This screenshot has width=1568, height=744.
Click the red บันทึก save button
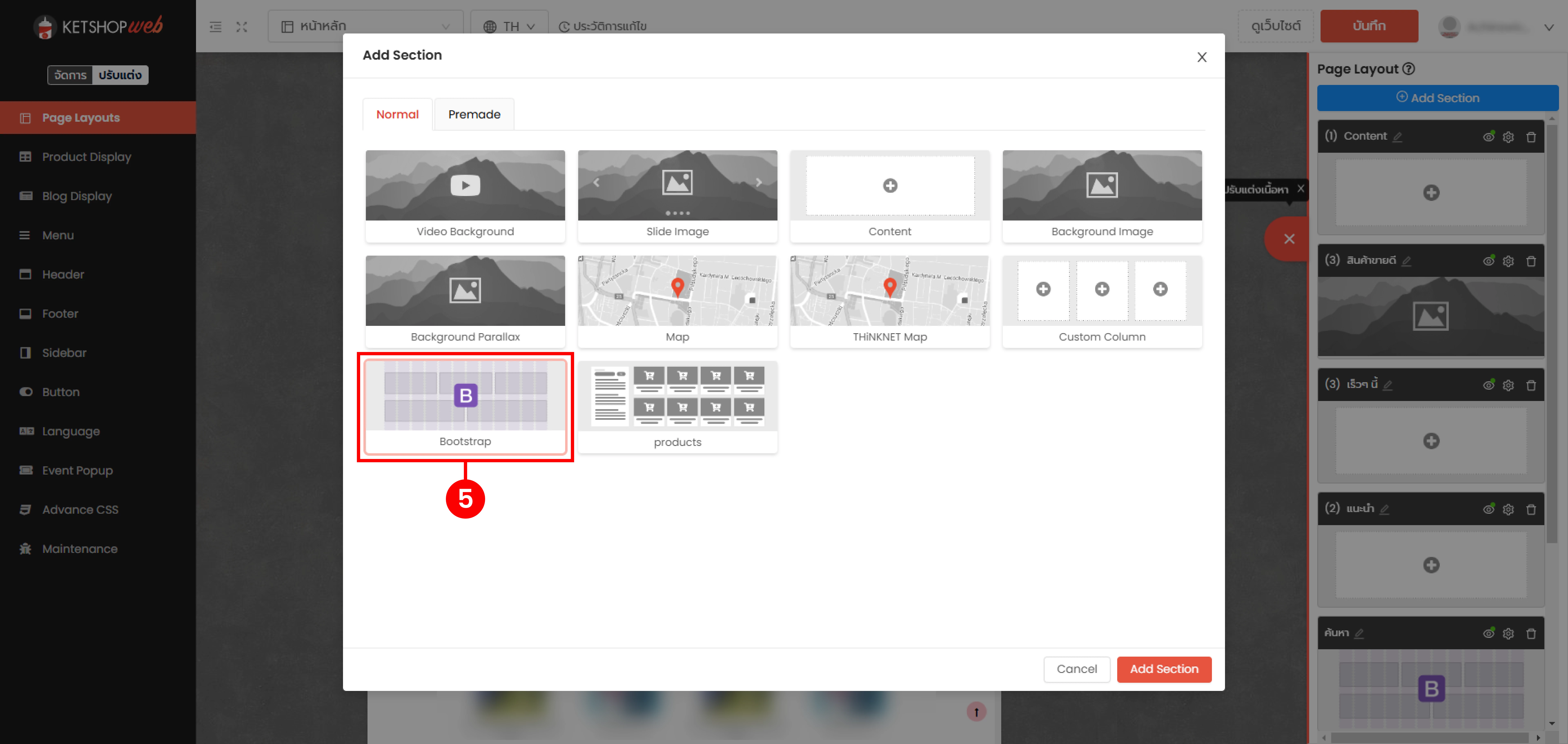click(1369, 26)
